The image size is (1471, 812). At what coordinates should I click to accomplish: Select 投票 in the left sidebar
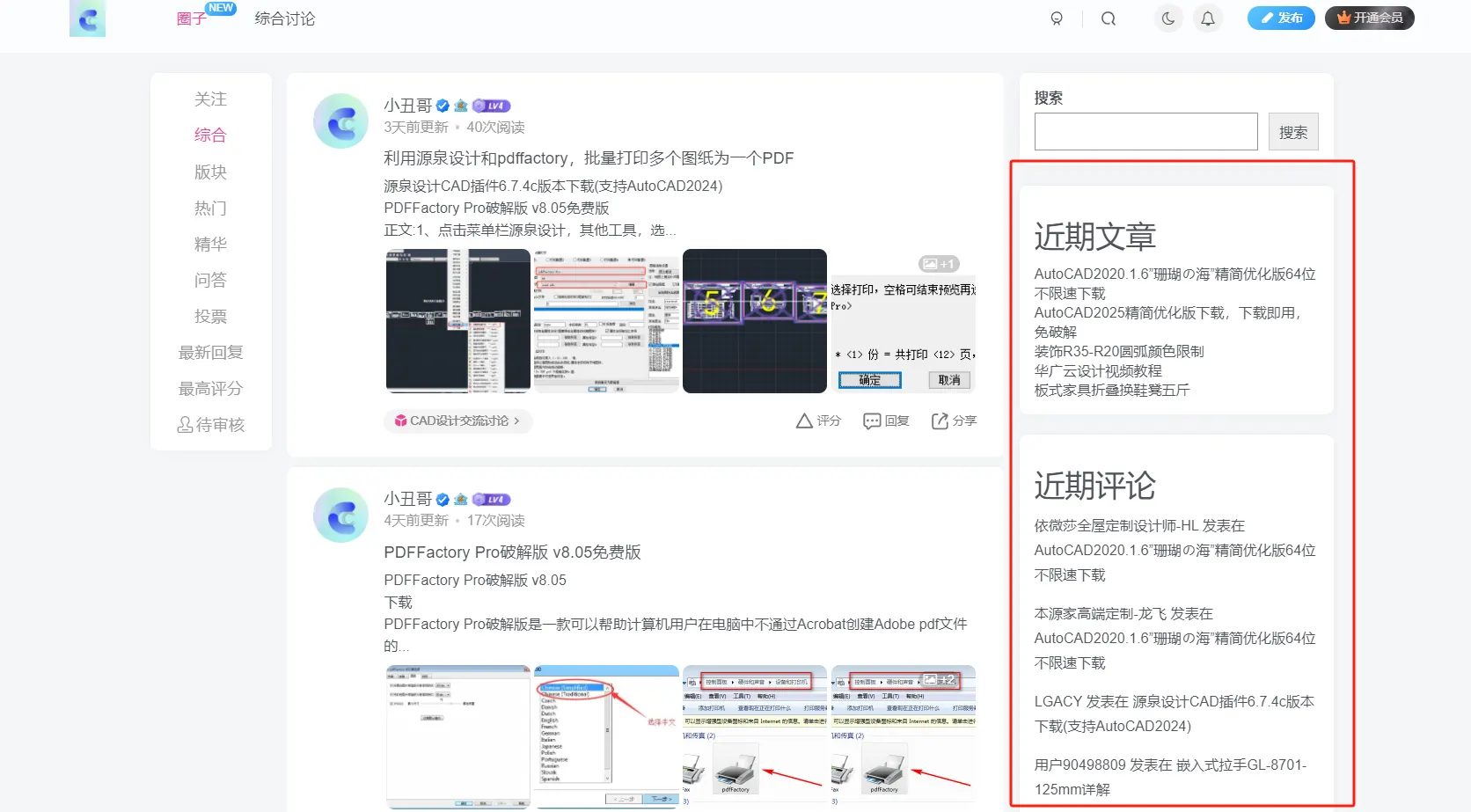[x=210, y=317]
